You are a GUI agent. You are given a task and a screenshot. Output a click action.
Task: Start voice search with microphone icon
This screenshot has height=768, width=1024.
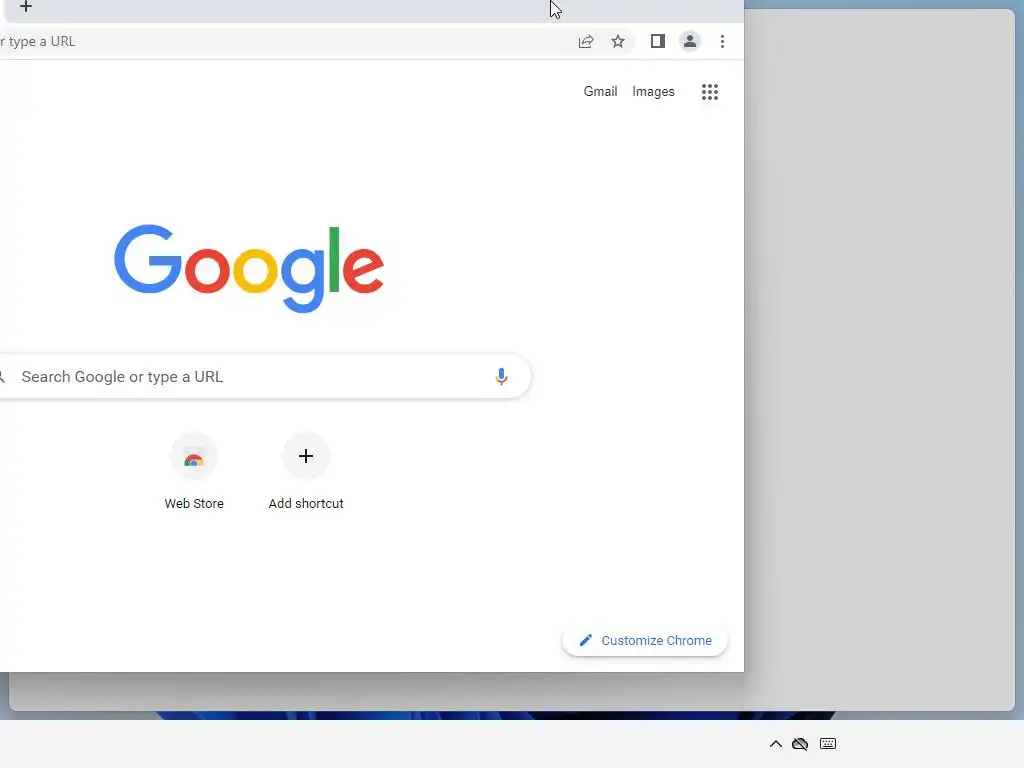501,376
